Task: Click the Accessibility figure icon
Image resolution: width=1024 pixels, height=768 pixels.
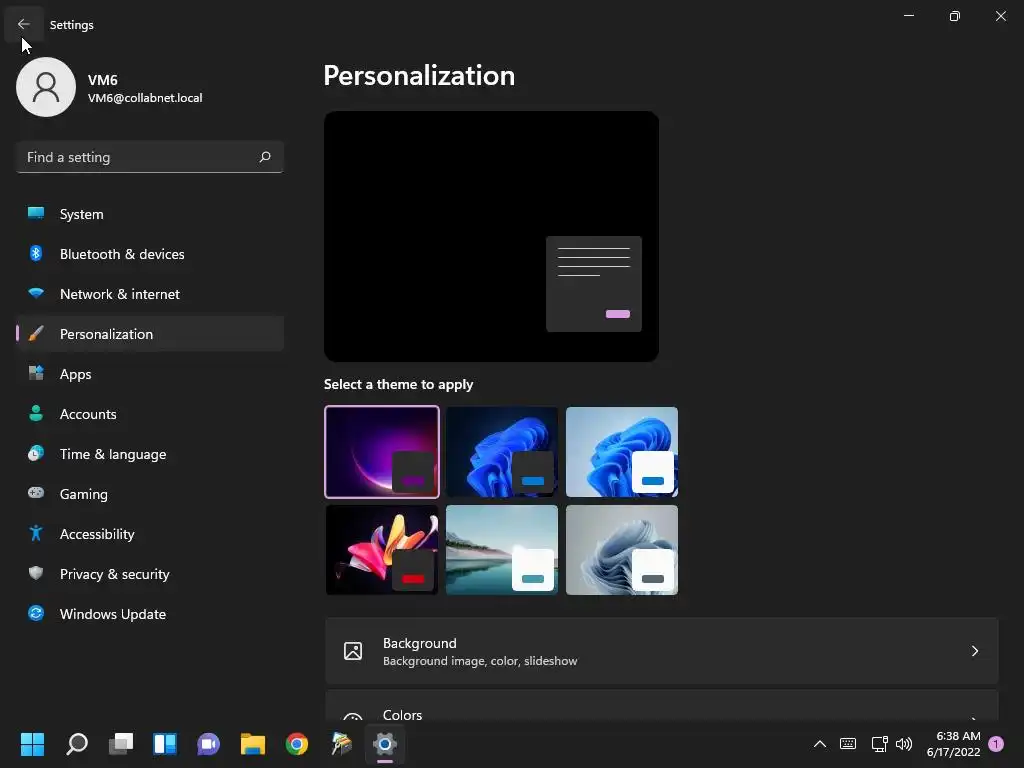Action: [x=36, y=533]
